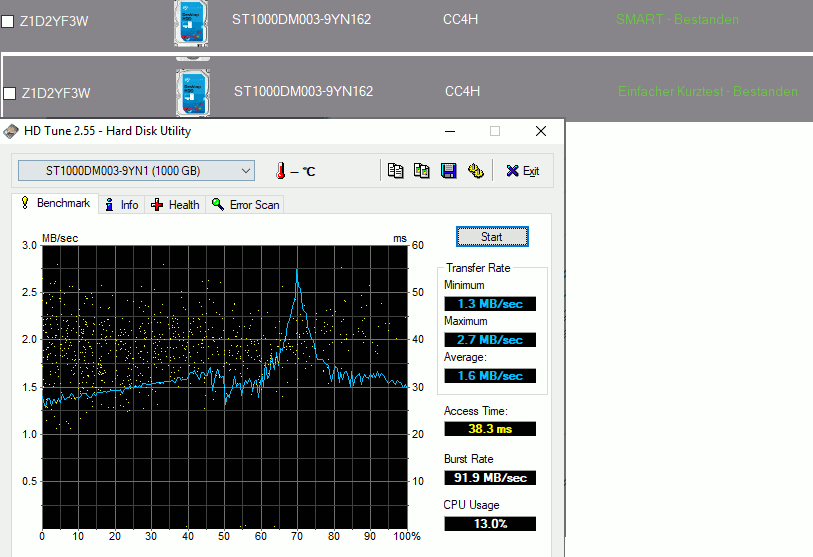Click drive image in Einfacher Kurztest row
Screen dimensions: 813x557
click(193, 93)
